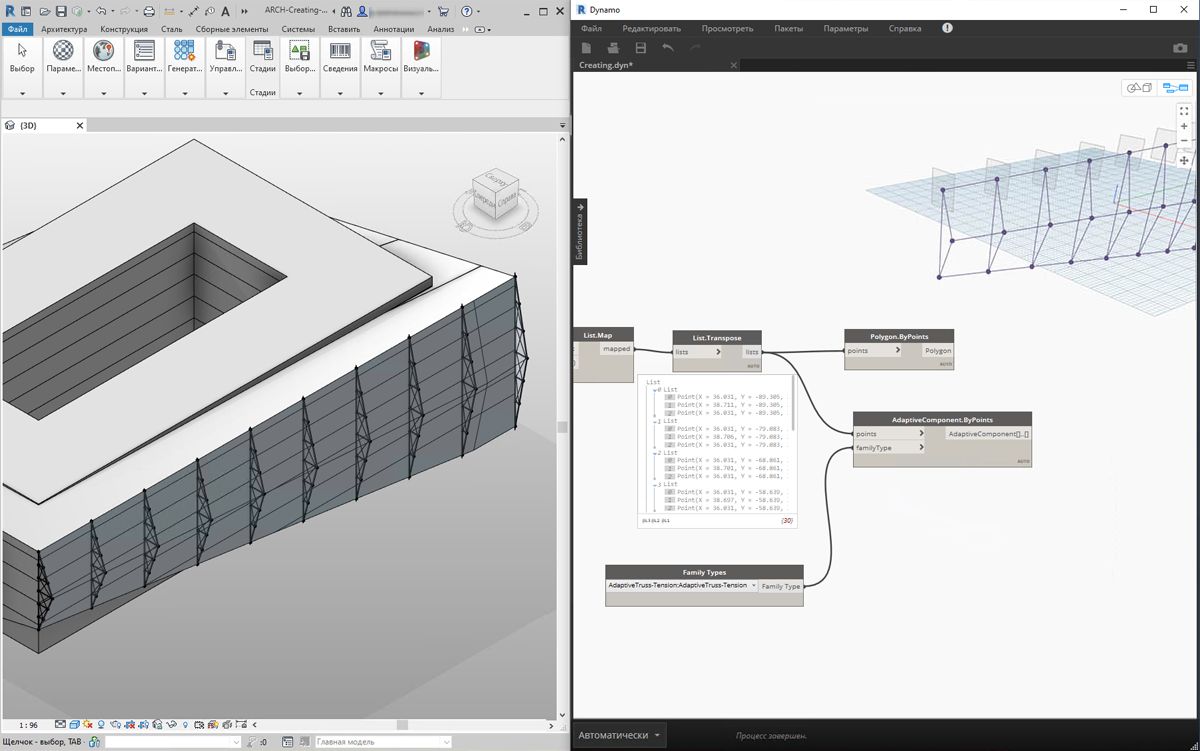Click familyType input port on AdaptiveComponent node

(888, 448)
